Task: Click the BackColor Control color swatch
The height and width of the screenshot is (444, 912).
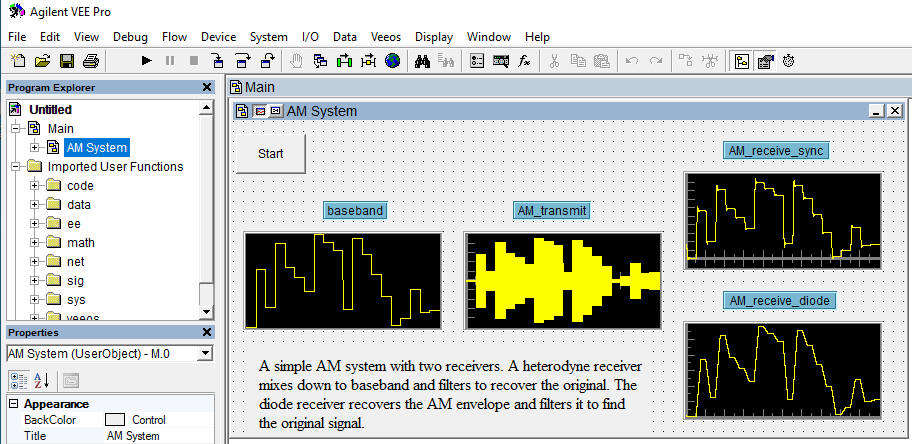Action: pyautogui.click(x=115, y=420)
